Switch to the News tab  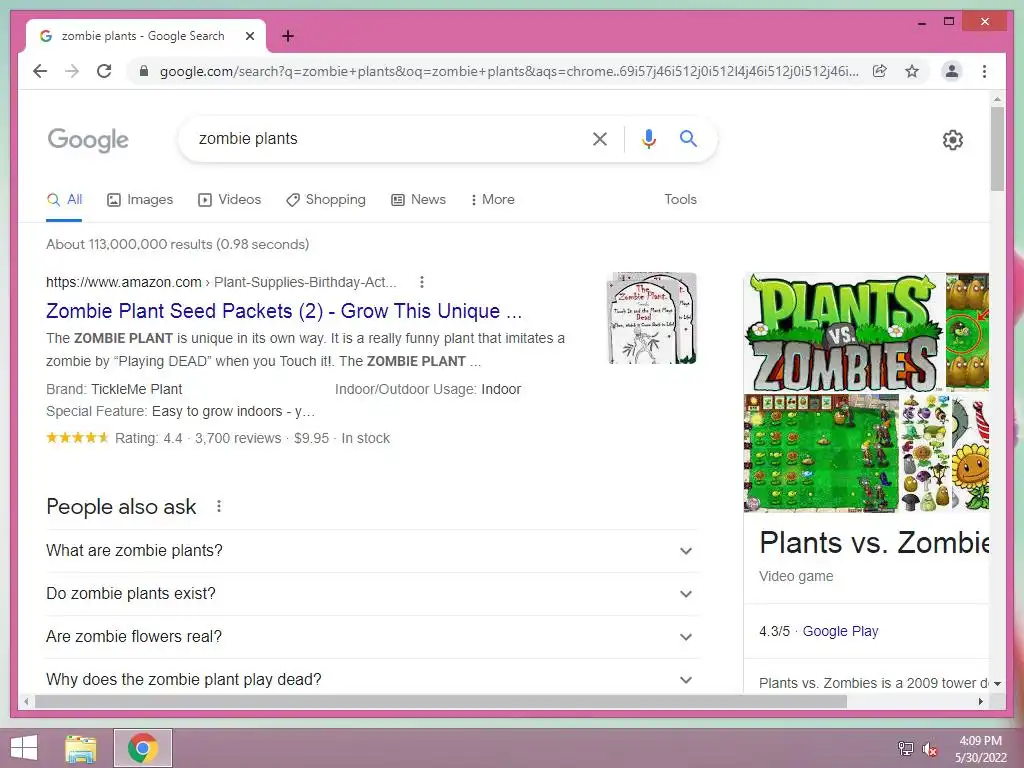418,200
